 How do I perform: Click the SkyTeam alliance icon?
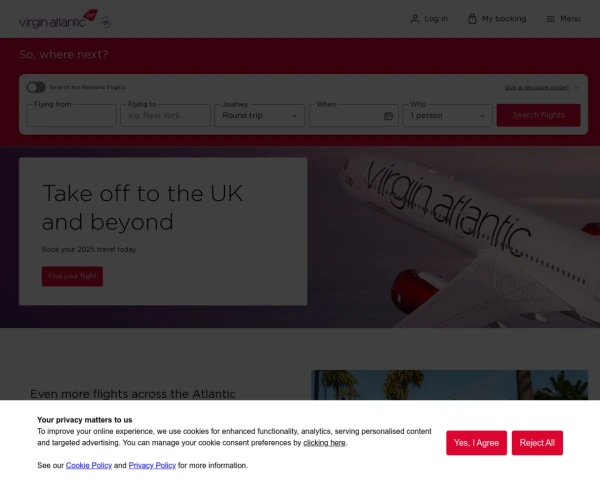(x=106, y=22)
